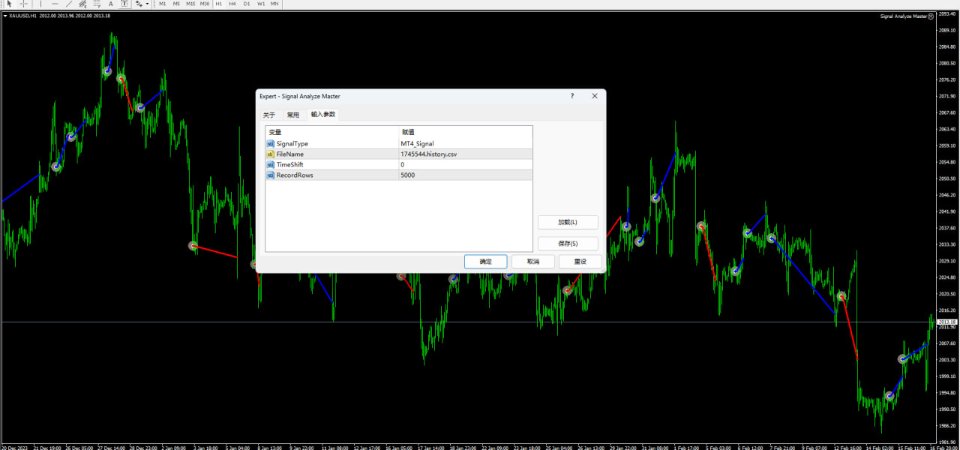Open the 关于 tab in Expert dialog
Screen dimensions: 960x450
269,114
